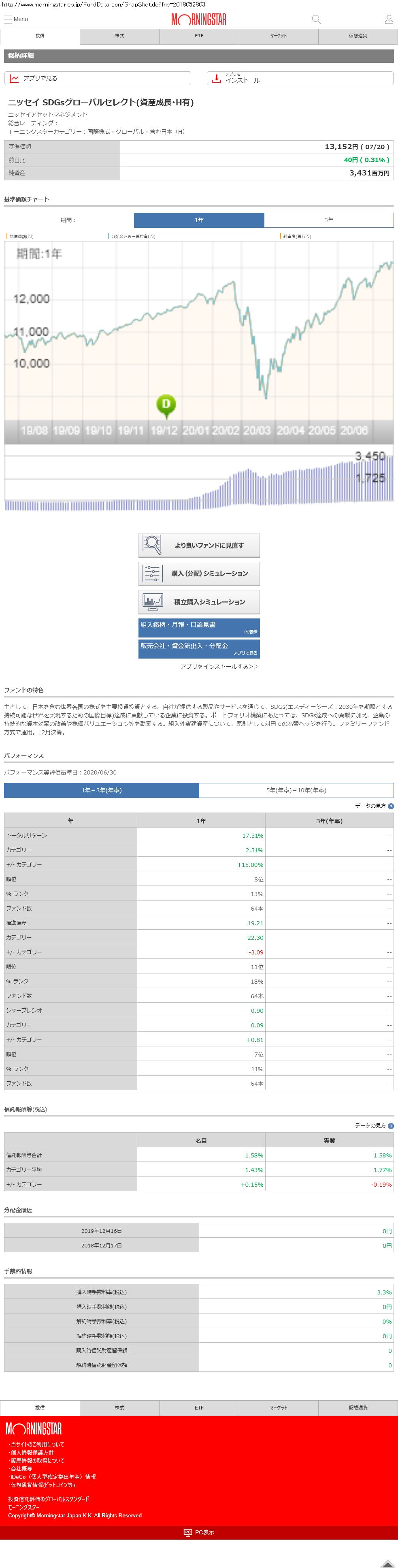Select 5年(年率)－10年(年率) performance view

pyautogui.click(x=296, y=790)
